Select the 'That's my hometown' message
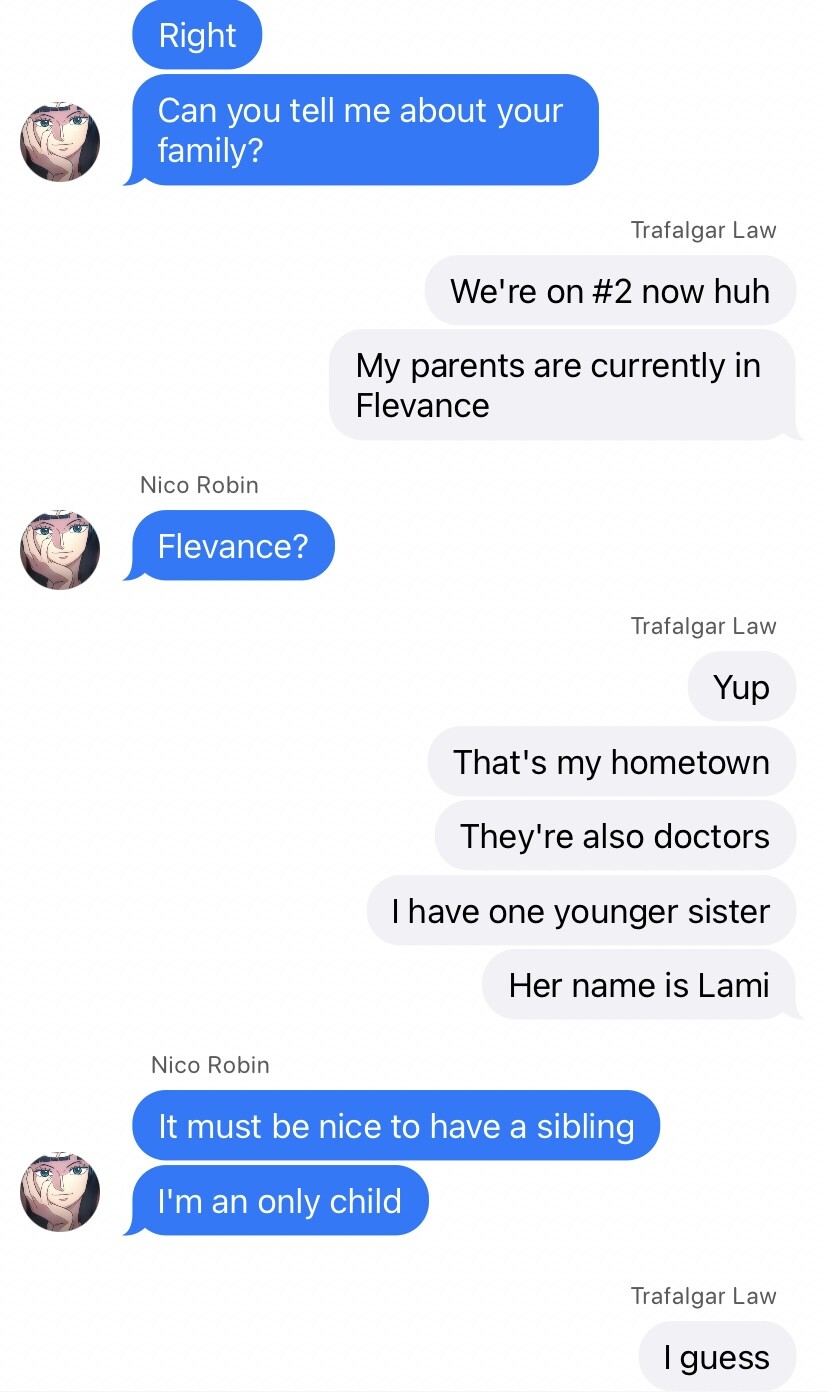Screen dimensions: 828x1392 click(612, 762)
